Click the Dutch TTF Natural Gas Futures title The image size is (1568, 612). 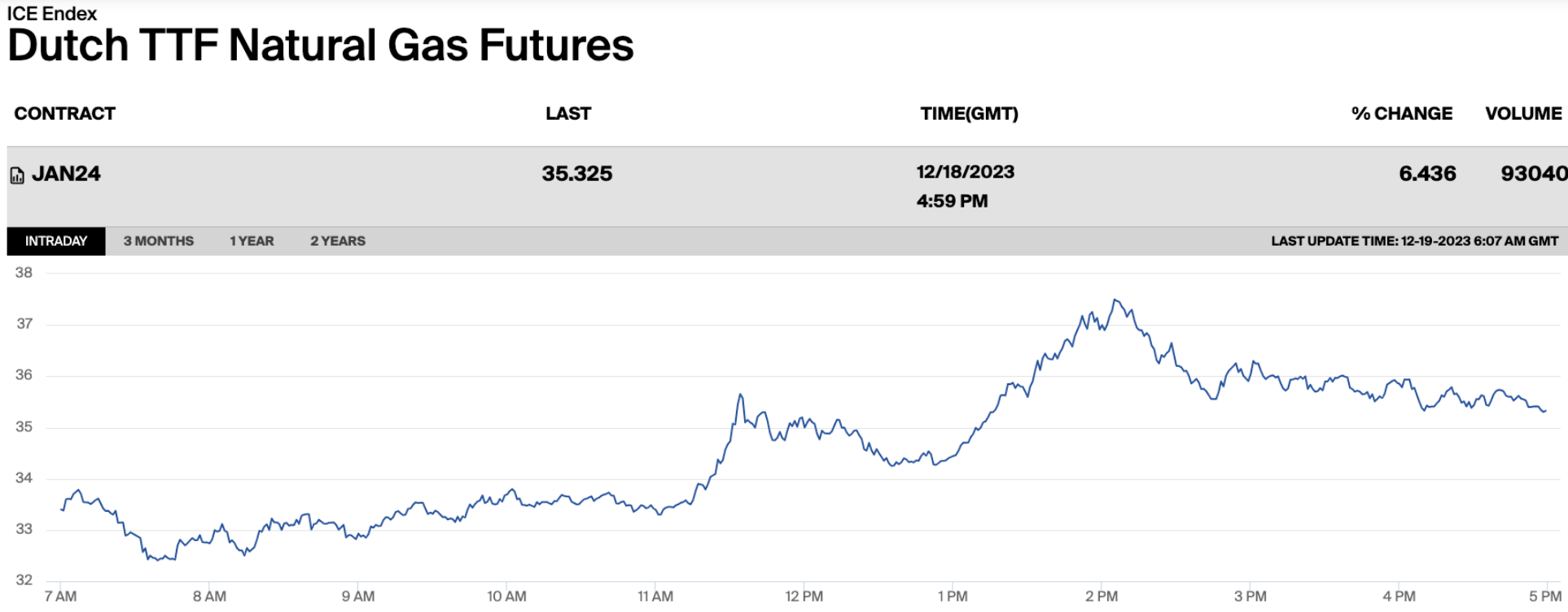321,46
